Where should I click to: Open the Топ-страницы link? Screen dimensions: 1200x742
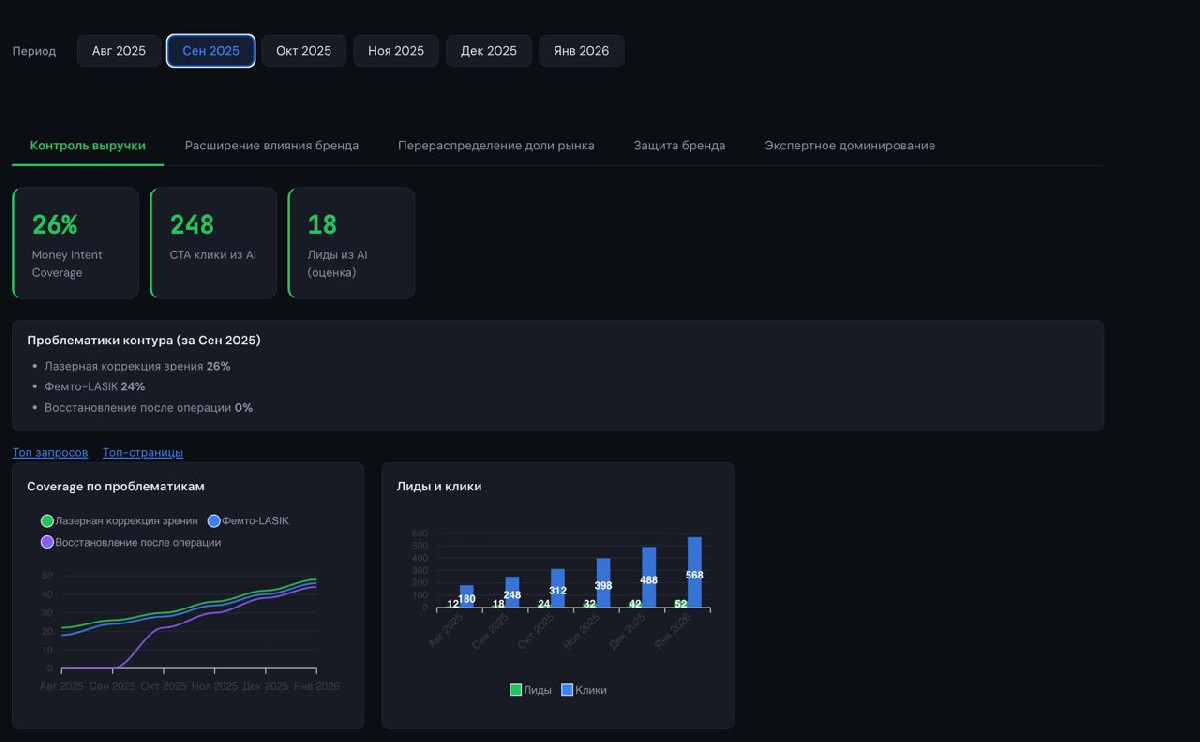tap(142, 453)
